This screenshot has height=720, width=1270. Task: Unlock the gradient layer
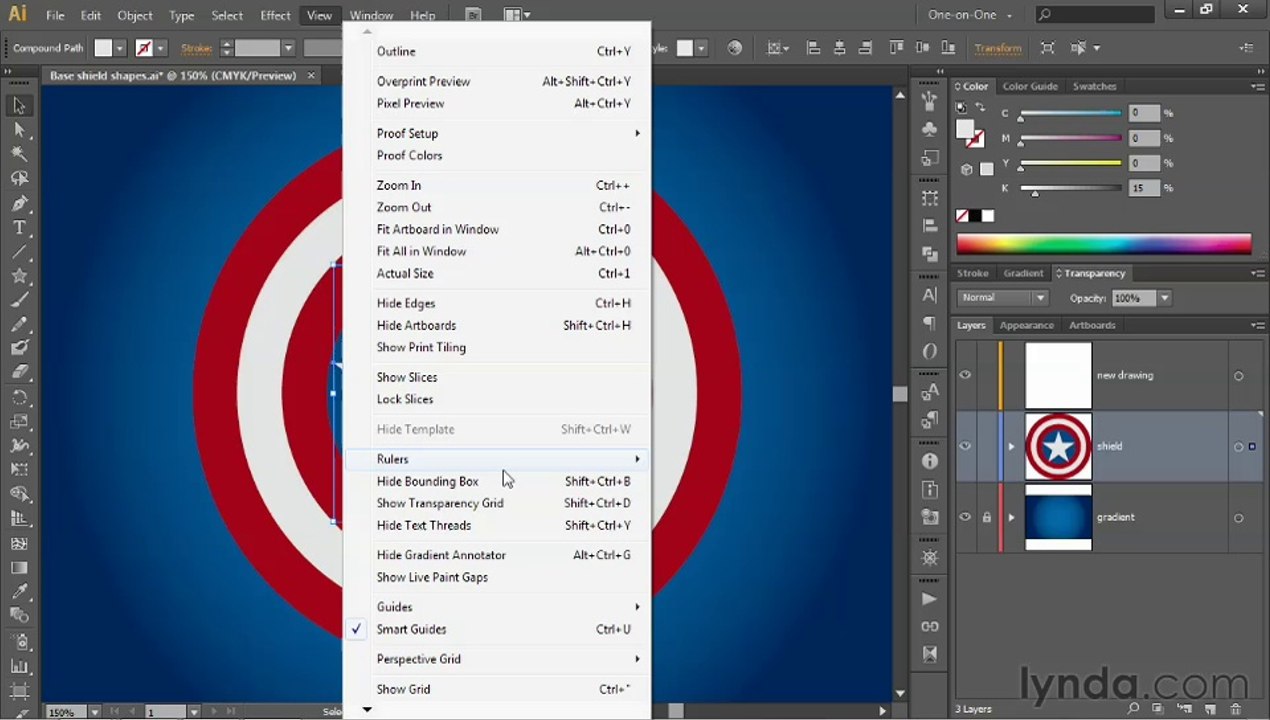click(x=986, y=517)
